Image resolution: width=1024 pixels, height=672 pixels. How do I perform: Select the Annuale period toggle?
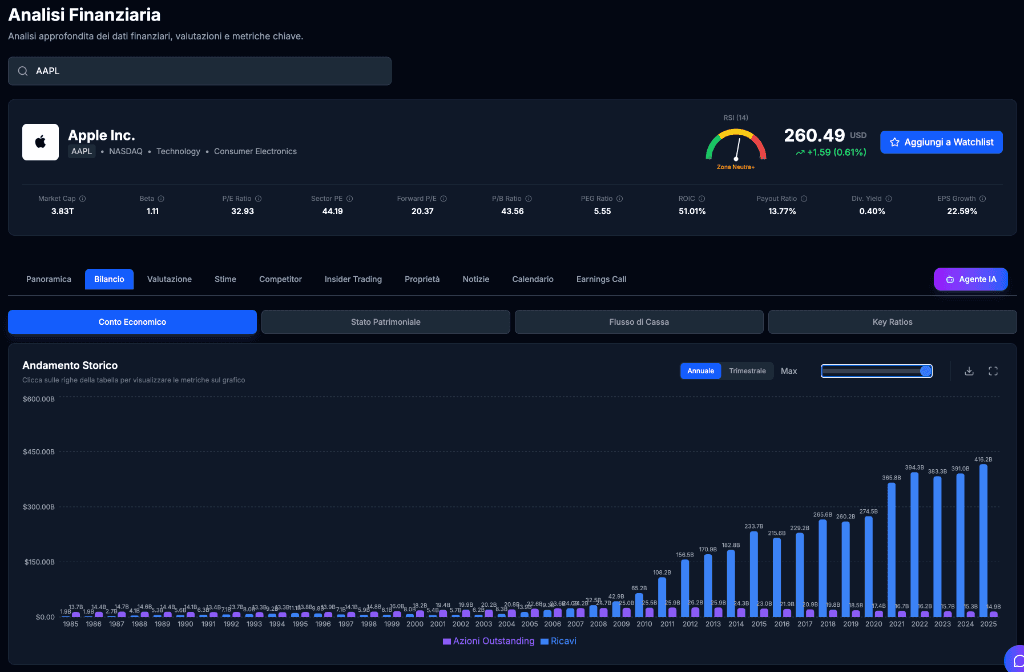[701, 371]
